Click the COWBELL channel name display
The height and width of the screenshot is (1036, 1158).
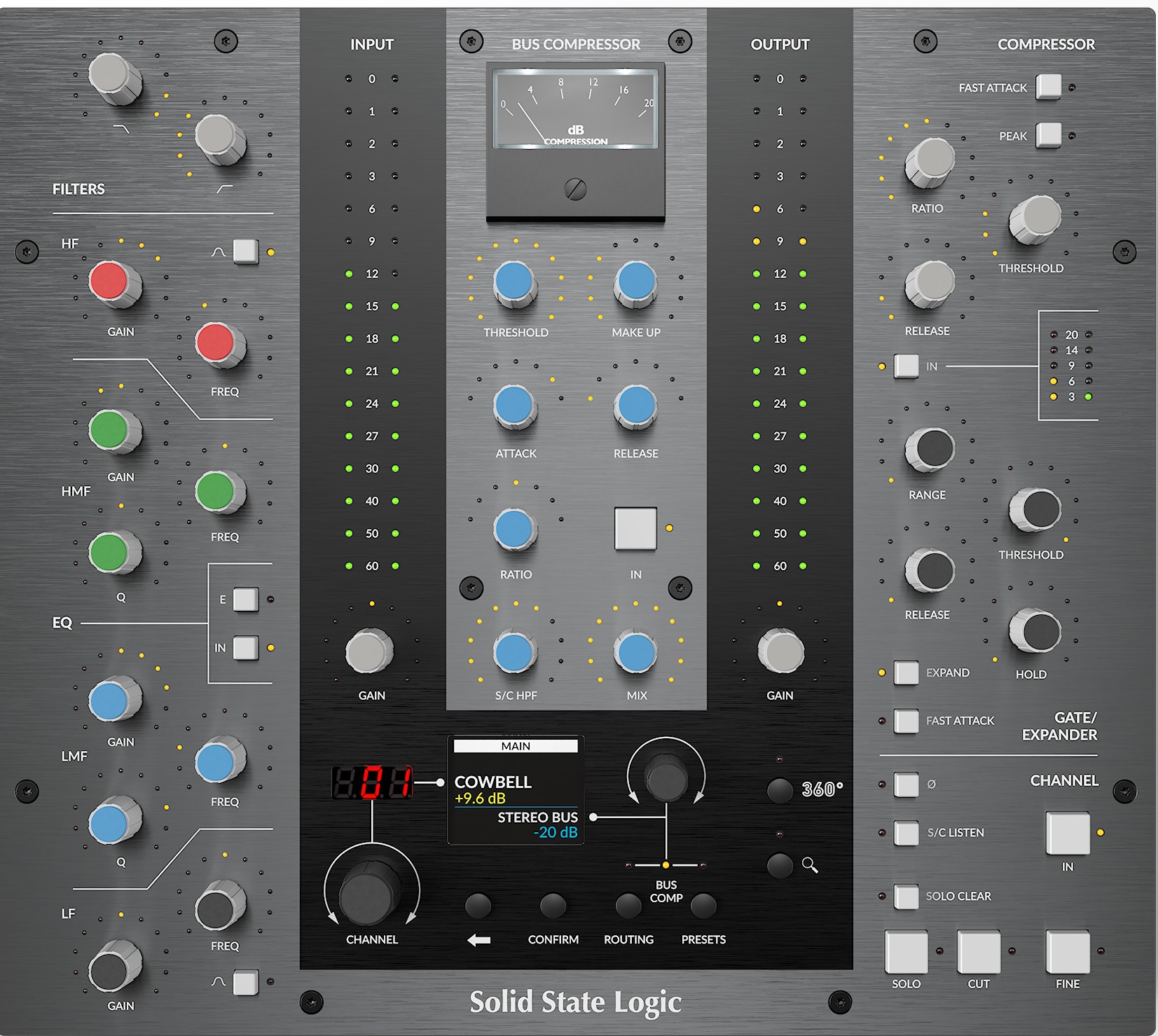493,782
